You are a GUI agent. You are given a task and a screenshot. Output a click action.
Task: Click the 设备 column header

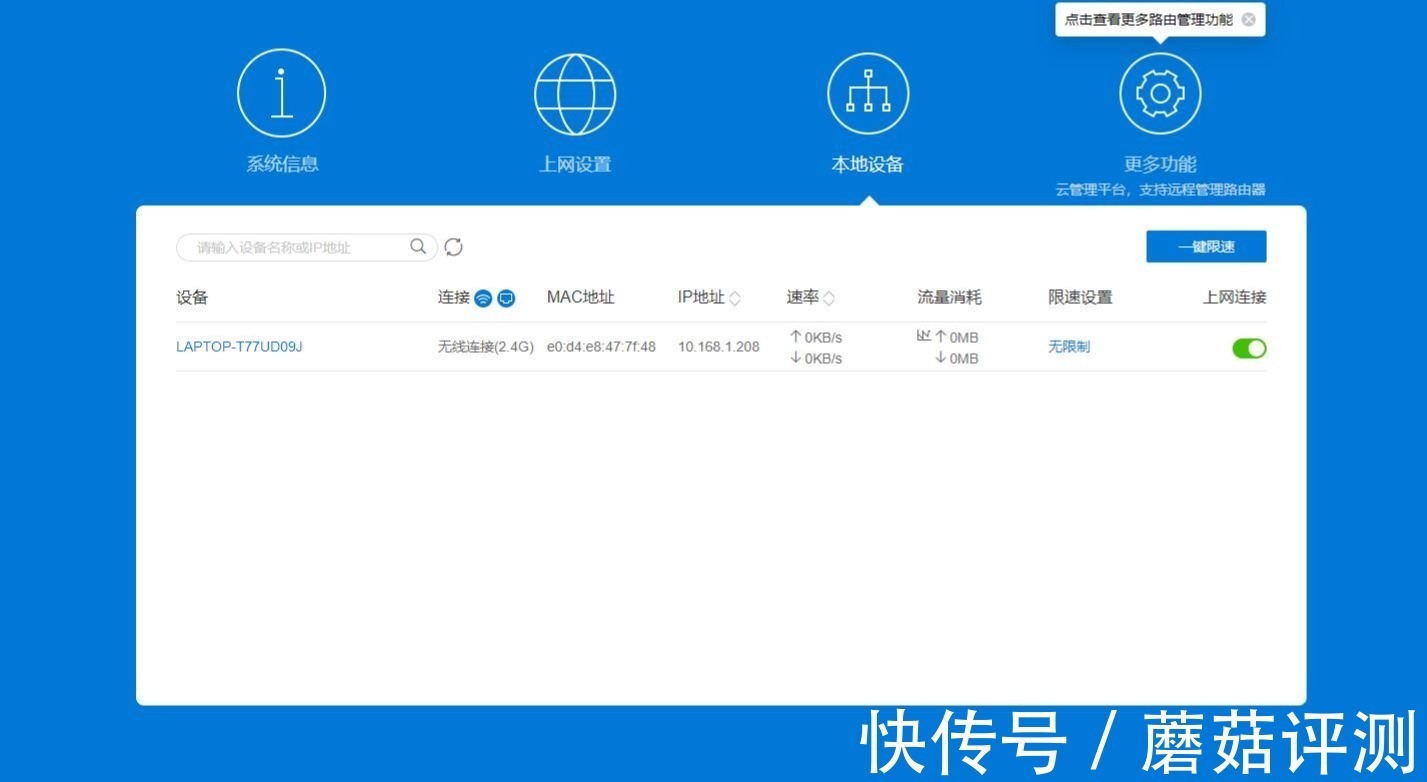[x=192, y=298]
